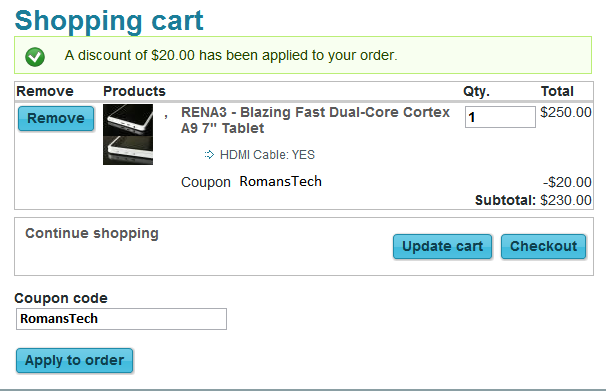Viewport: 606px width, 391px height.
Task: Click the HDMI Cable arrow bullet icon
Action: coord(209,155)
